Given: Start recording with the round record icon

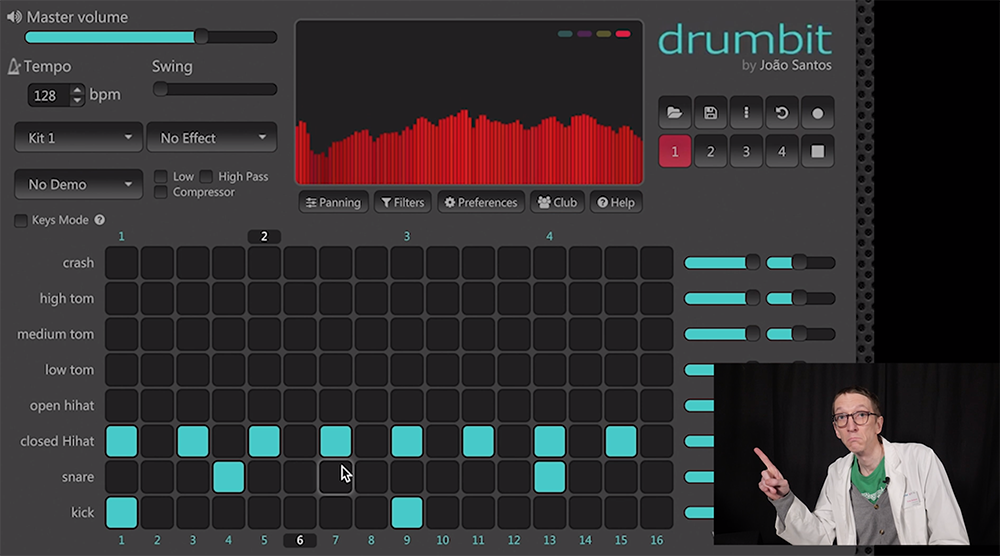Looking at the screenshot, I should click(818, 113).
